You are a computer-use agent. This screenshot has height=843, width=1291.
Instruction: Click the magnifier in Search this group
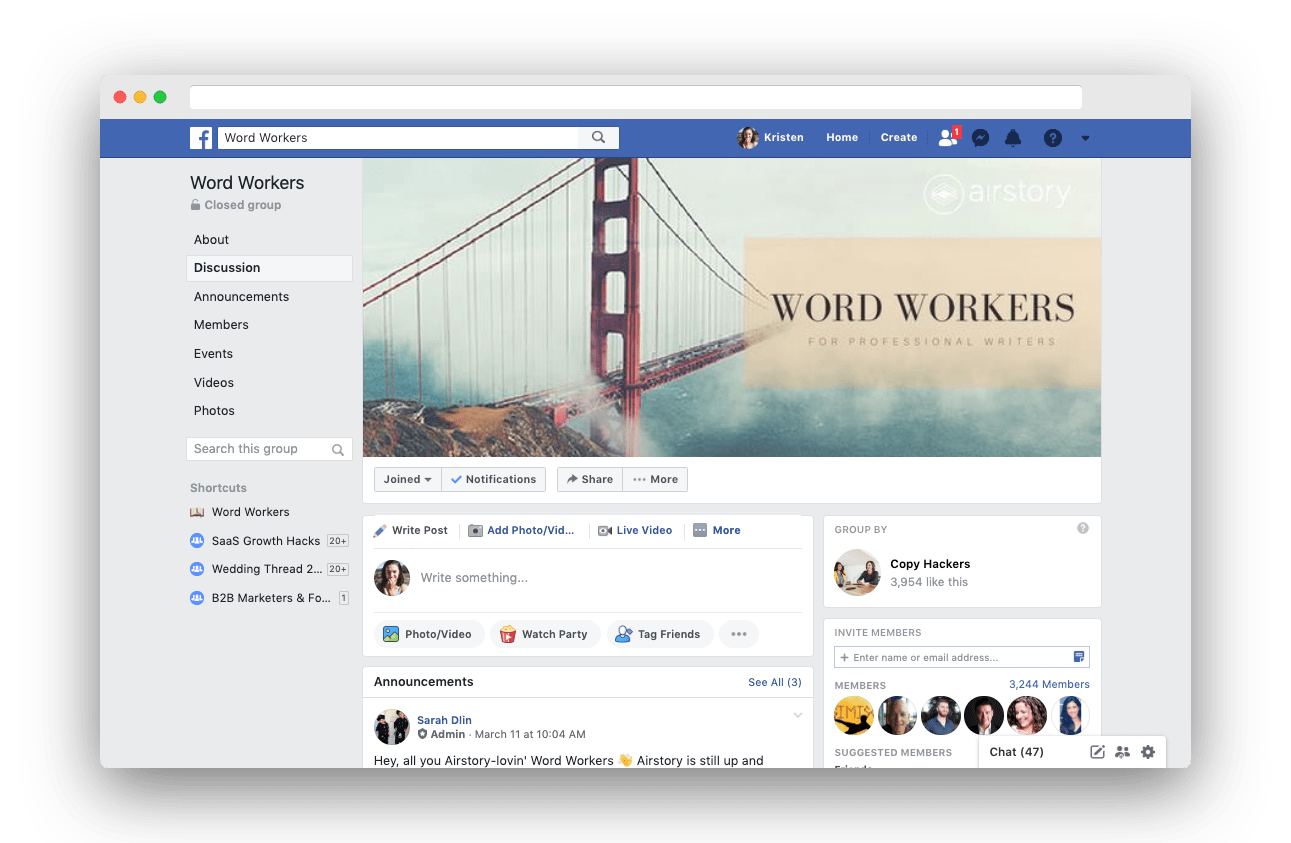coord(338,450)
